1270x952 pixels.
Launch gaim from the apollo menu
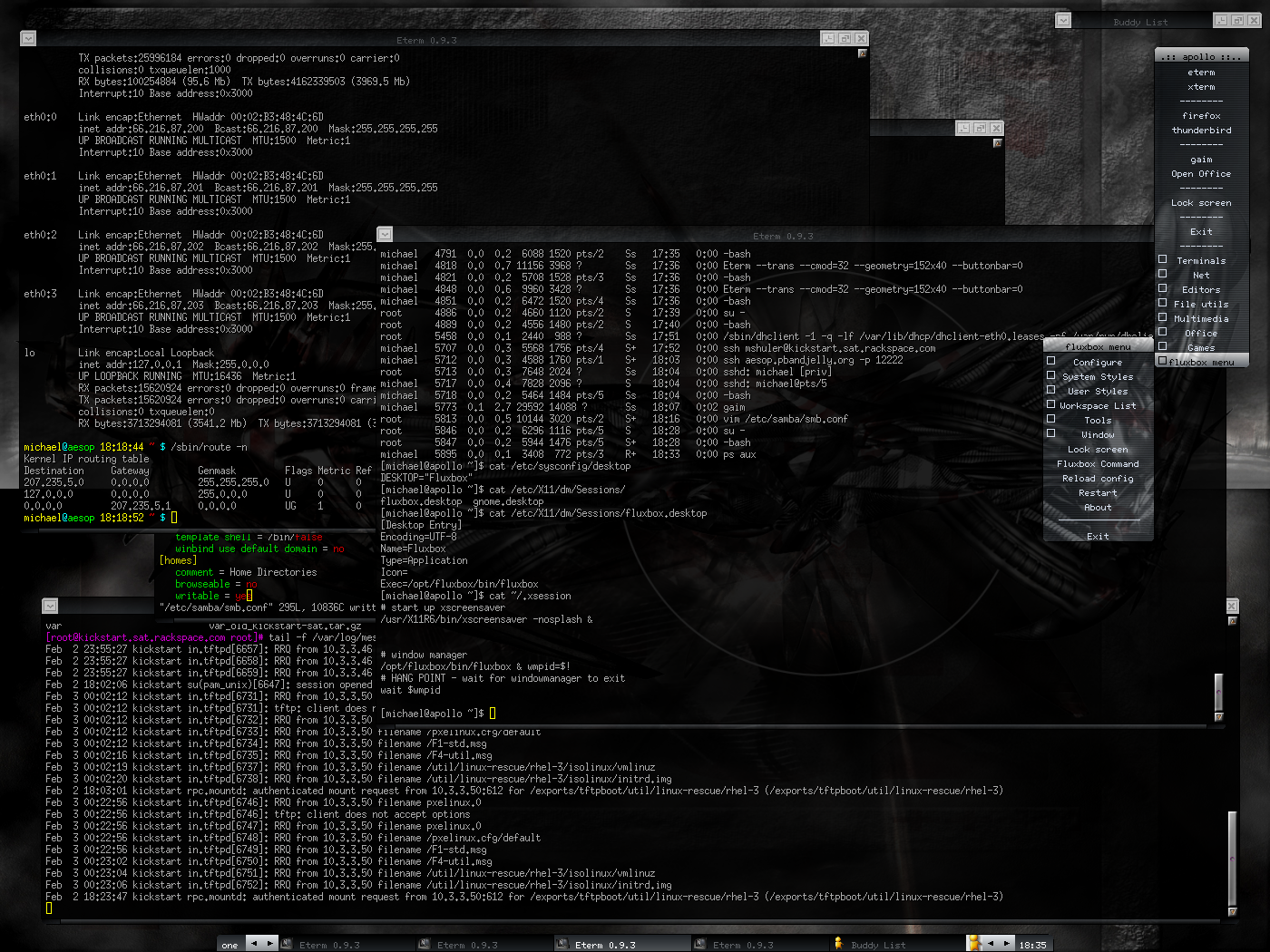1201,159
